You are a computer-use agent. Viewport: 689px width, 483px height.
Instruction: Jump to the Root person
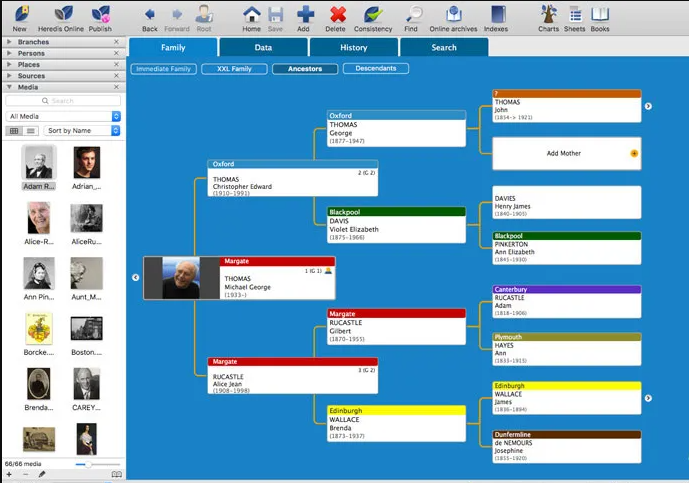(x=204, y=14)
